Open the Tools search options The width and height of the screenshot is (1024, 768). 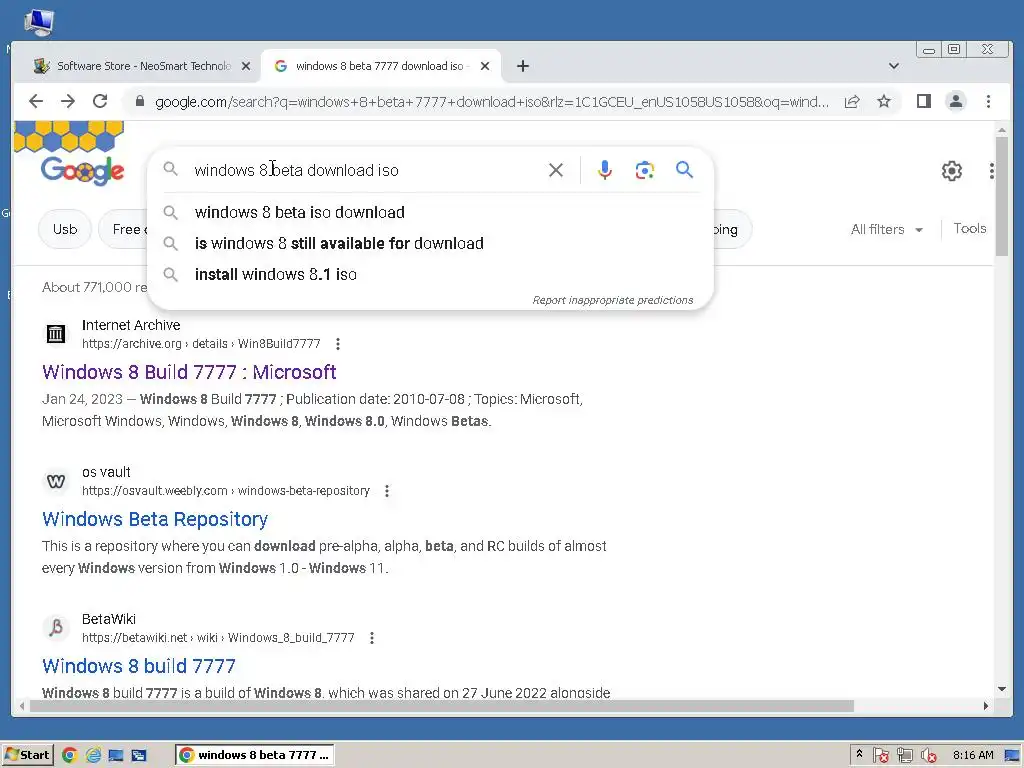tap(969, 229)
